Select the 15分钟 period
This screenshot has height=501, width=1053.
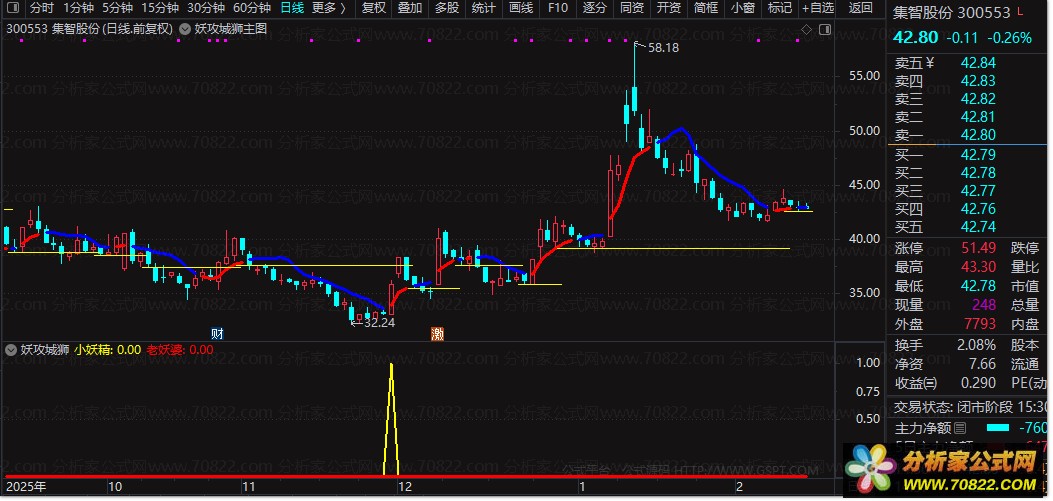(x=160, y=8)
